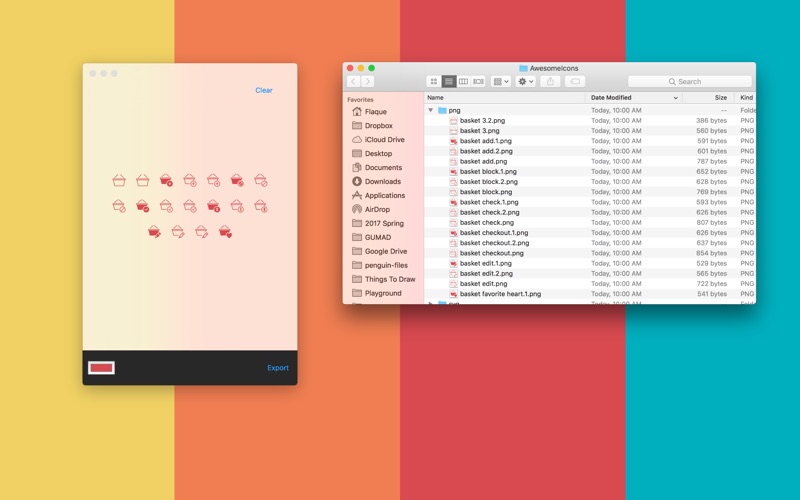Open the Finder gear action menu
Image resolution: width=800 pixels, height=500 pixels.
pyautogui.click(x=526, y=82)
